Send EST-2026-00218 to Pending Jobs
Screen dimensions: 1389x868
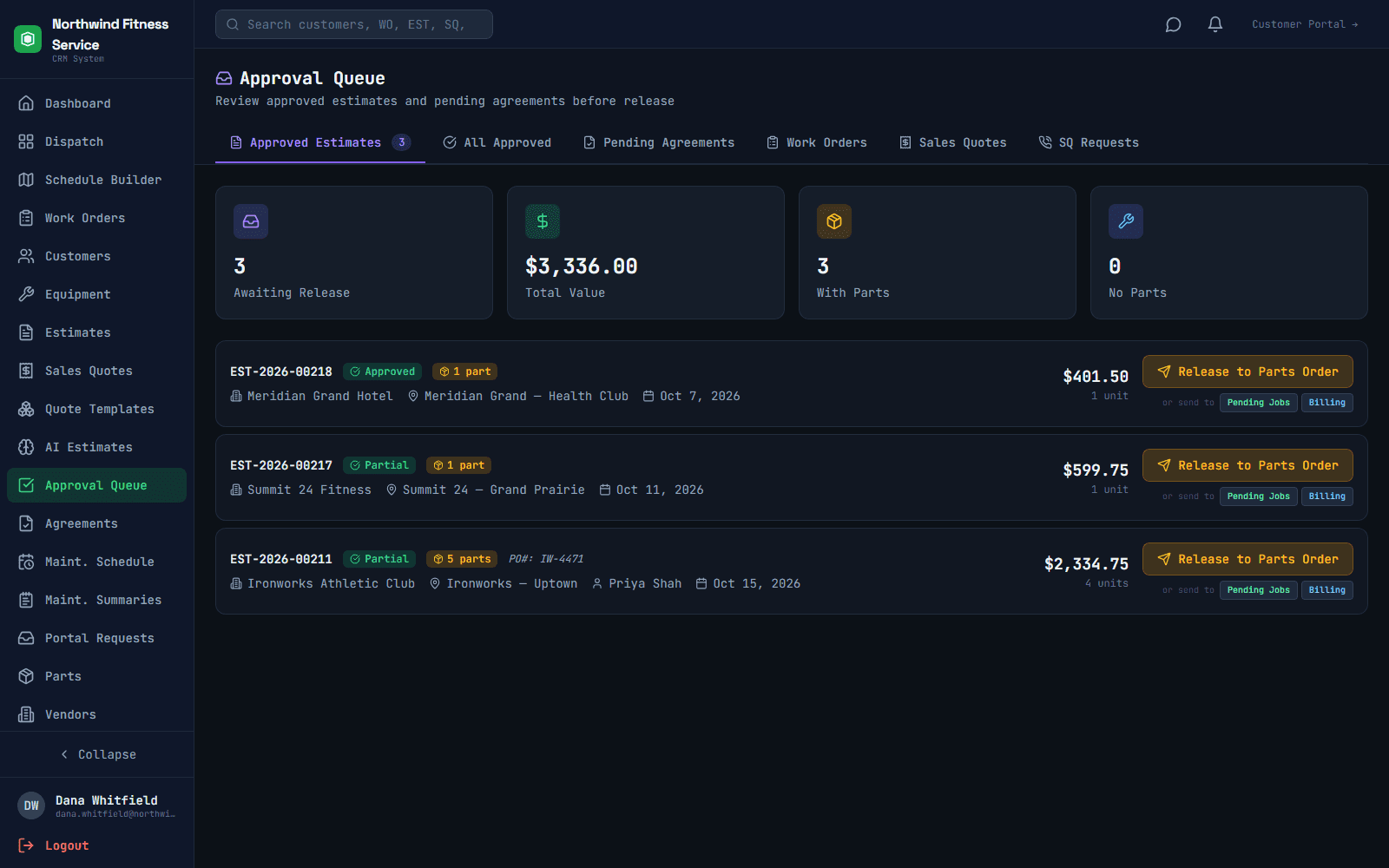coord(1259,403)
